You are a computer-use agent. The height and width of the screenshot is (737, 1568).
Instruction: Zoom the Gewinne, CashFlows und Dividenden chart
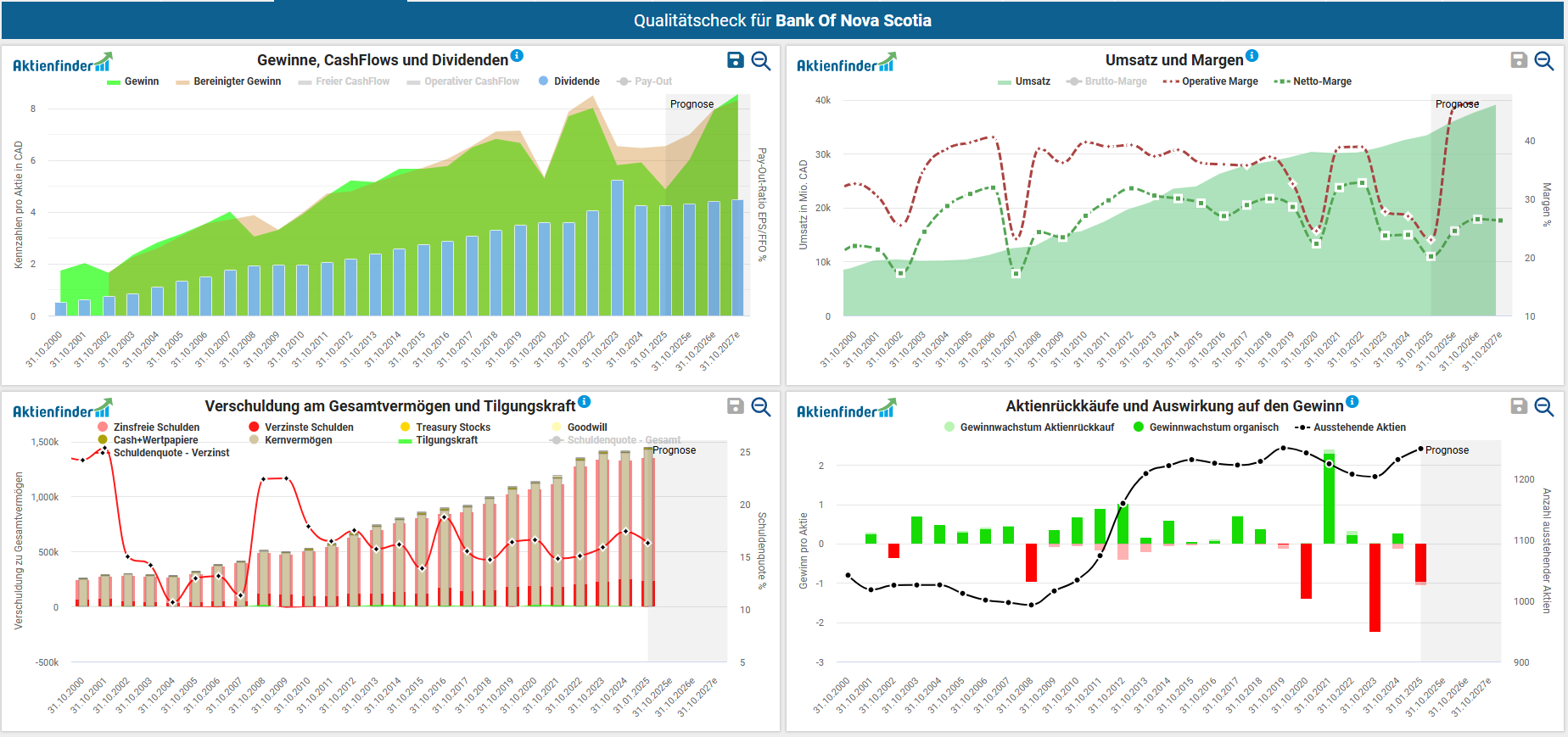(x=761, y=60)
